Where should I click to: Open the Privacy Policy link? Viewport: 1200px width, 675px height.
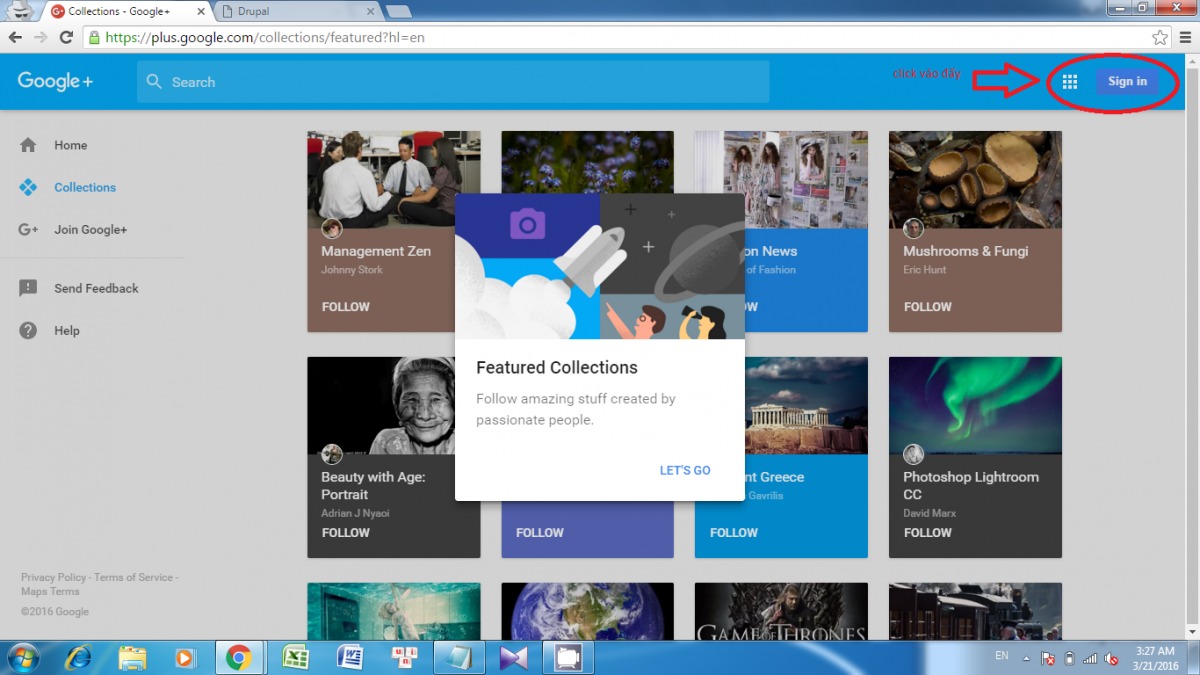pos(53,577)
